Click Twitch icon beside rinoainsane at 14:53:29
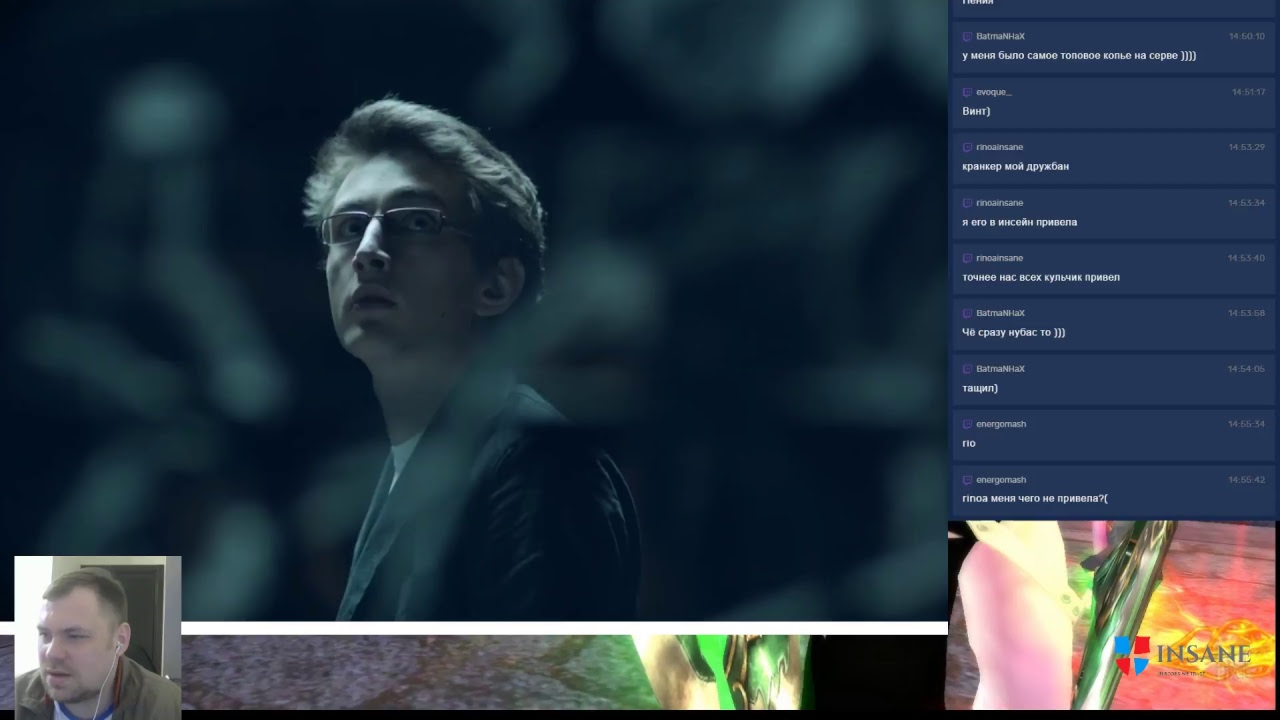The height and width of the screenshot is (720, 1280). coord(967,147)
